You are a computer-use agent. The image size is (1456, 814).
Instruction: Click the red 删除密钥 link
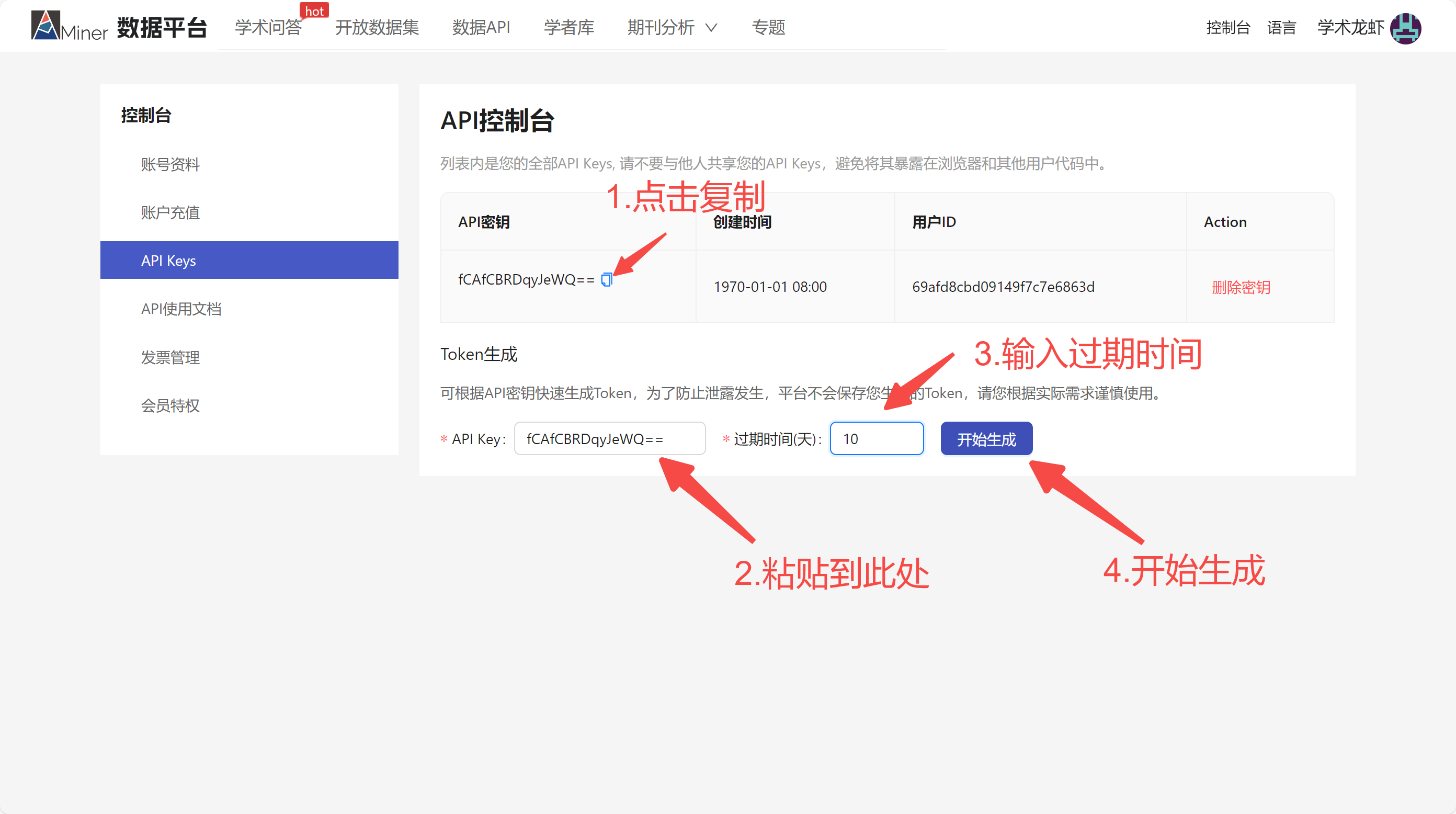1241,287
